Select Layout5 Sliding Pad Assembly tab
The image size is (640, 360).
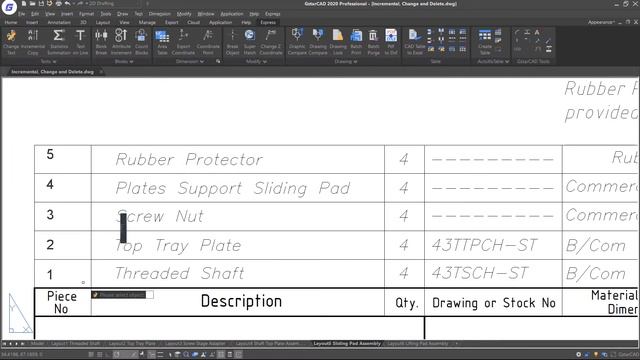(x=347, y=344)
